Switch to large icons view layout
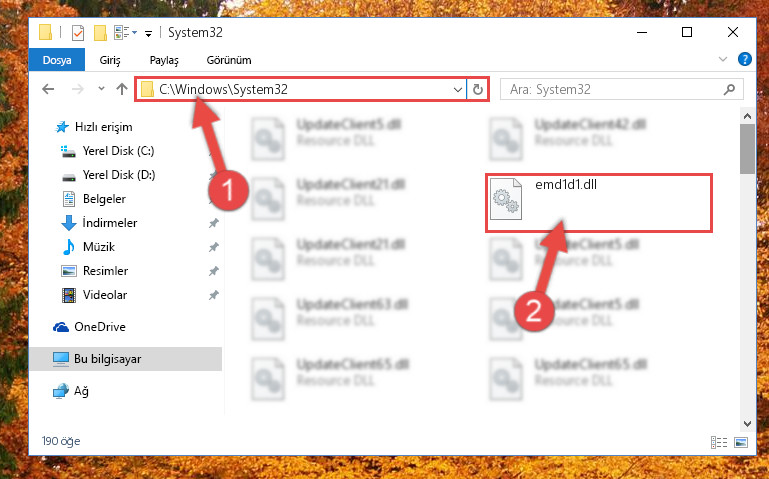 pyautogui.click(x=741, y=442)
